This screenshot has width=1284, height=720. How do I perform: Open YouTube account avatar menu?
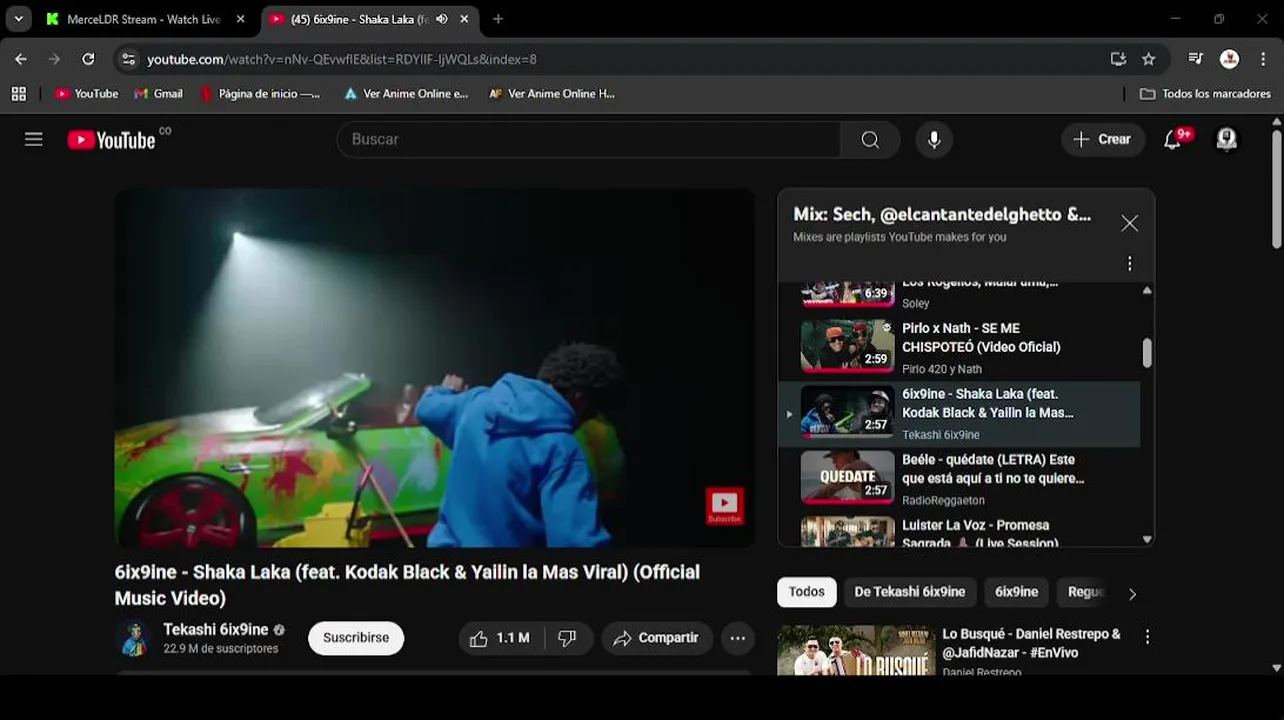tap(1226, 140)
